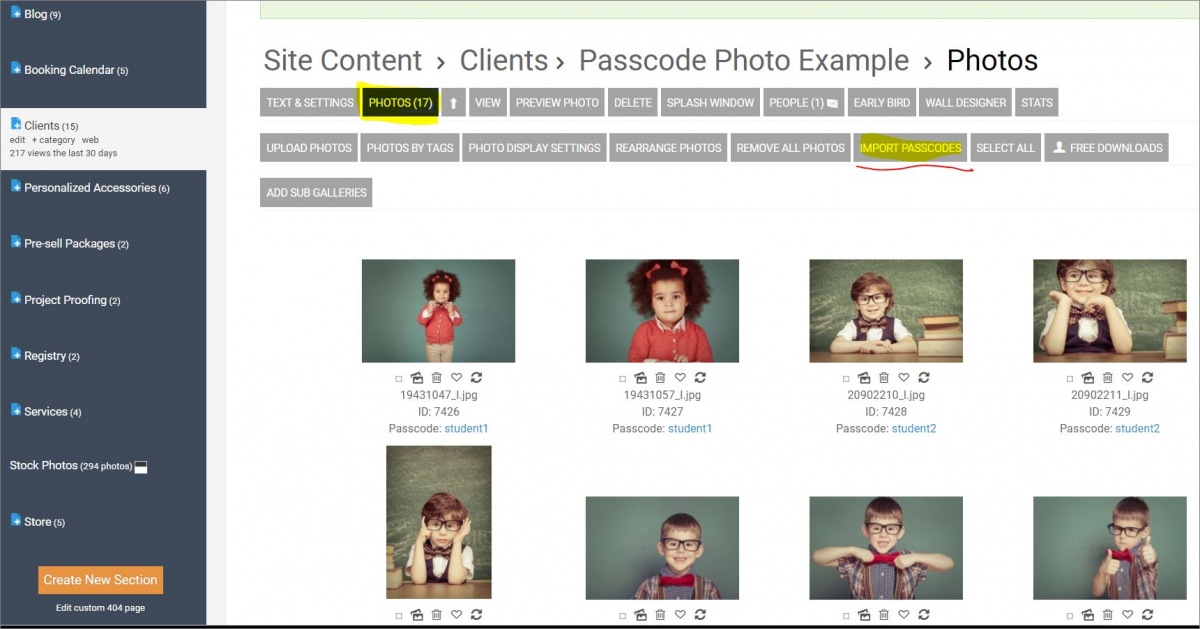
Task: Click the heart icon for 20902210_l.jpg
Action: (x=904, y=377)
